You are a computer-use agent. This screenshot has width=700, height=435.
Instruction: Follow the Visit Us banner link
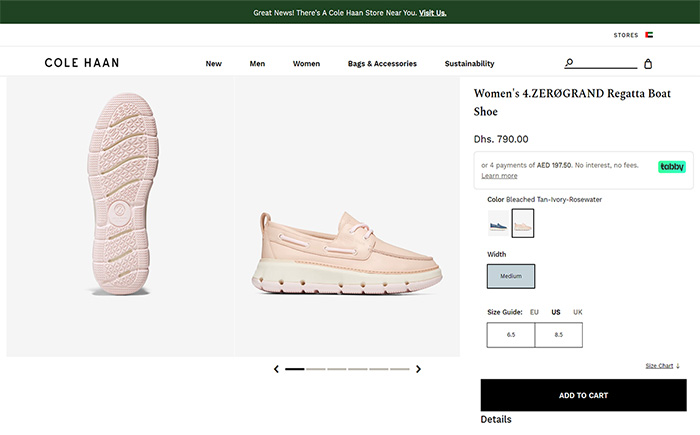pos(433,13)
